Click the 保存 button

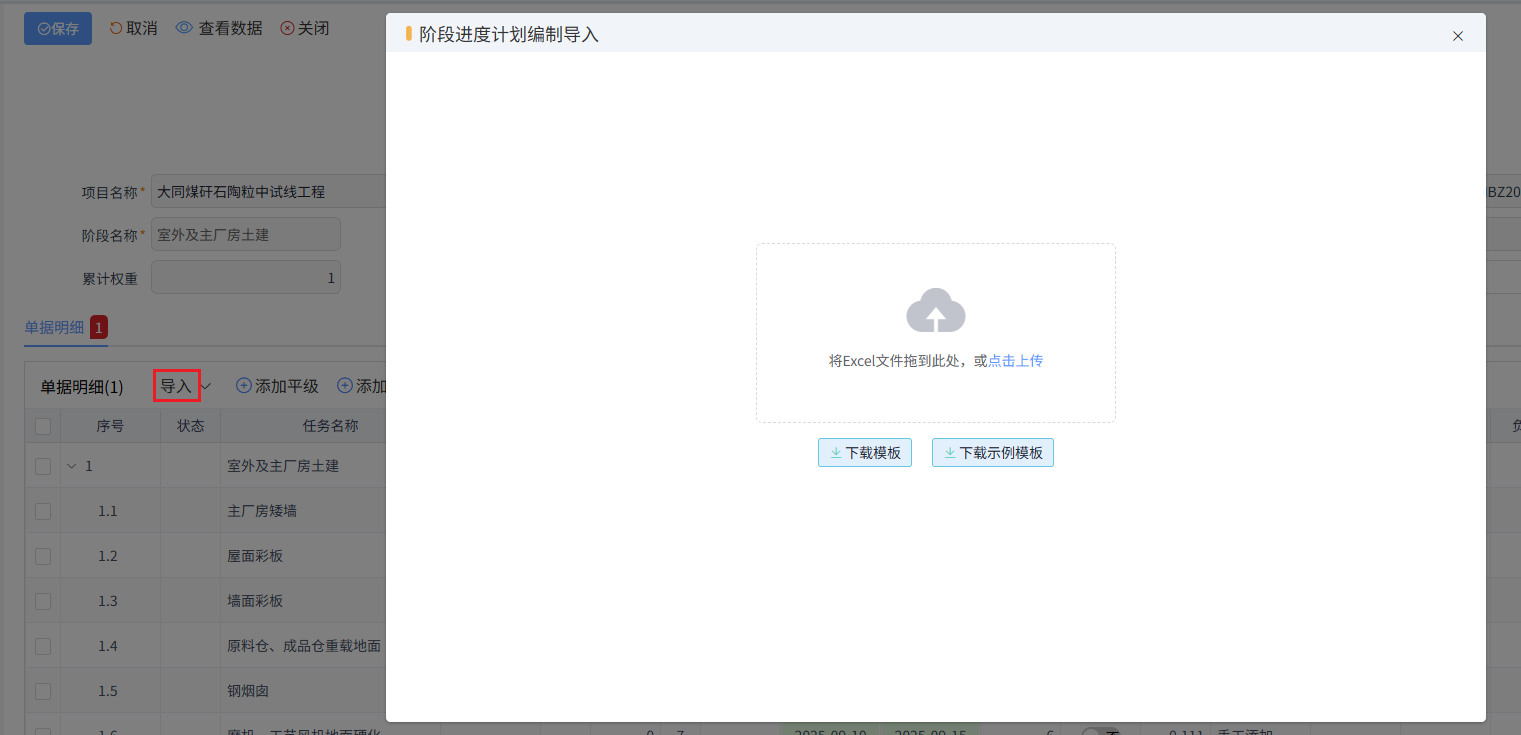(x=58, y=29)
